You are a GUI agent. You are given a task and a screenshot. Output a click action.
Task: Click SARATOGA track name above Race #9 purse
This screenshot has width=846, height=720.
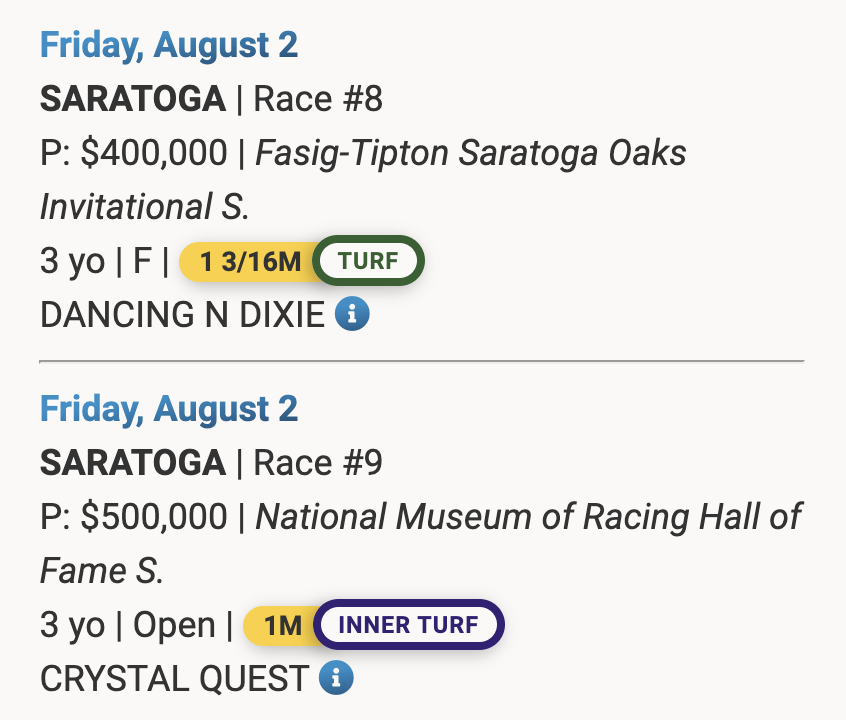coord(132,462)
